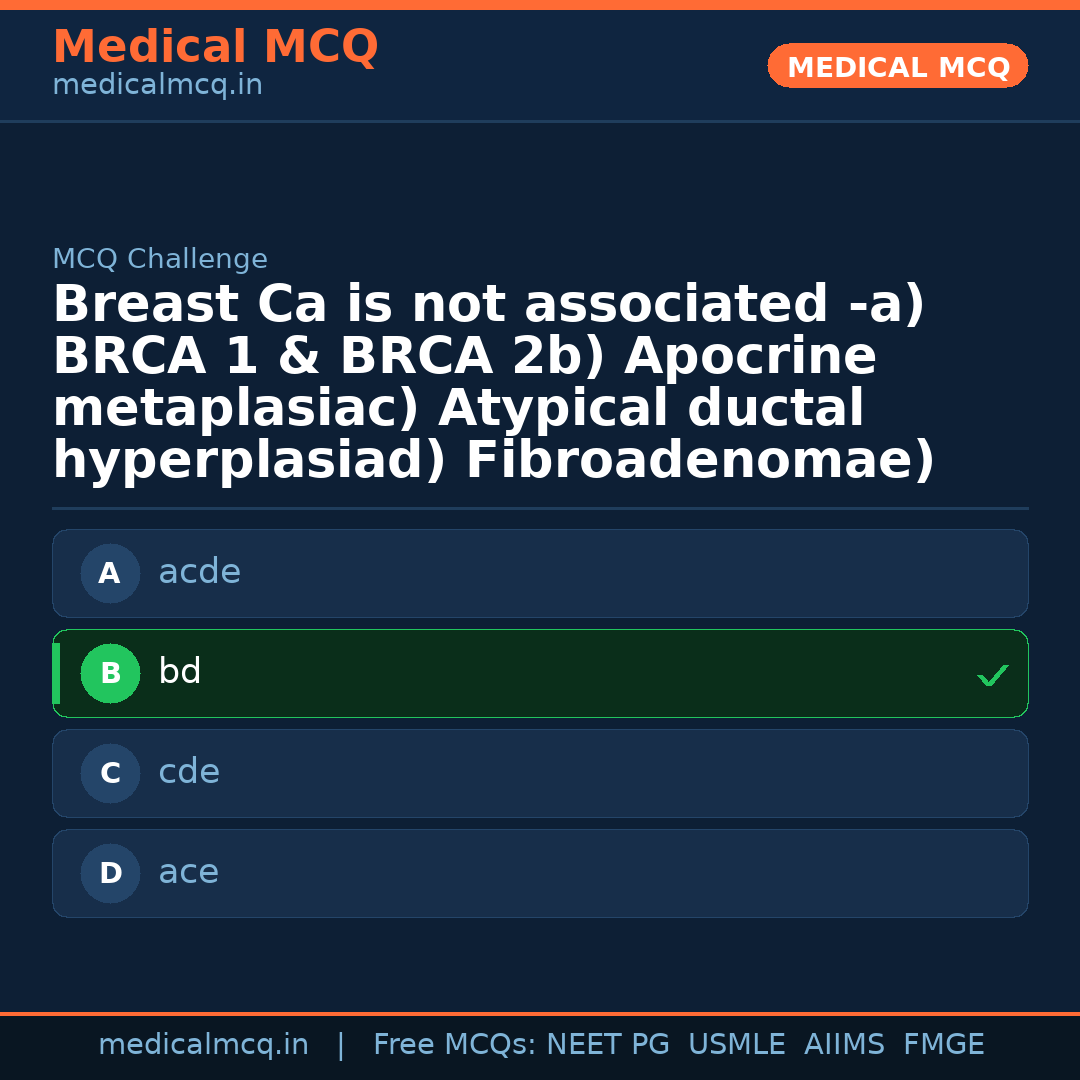Click the green B option badge

point(110,673)
